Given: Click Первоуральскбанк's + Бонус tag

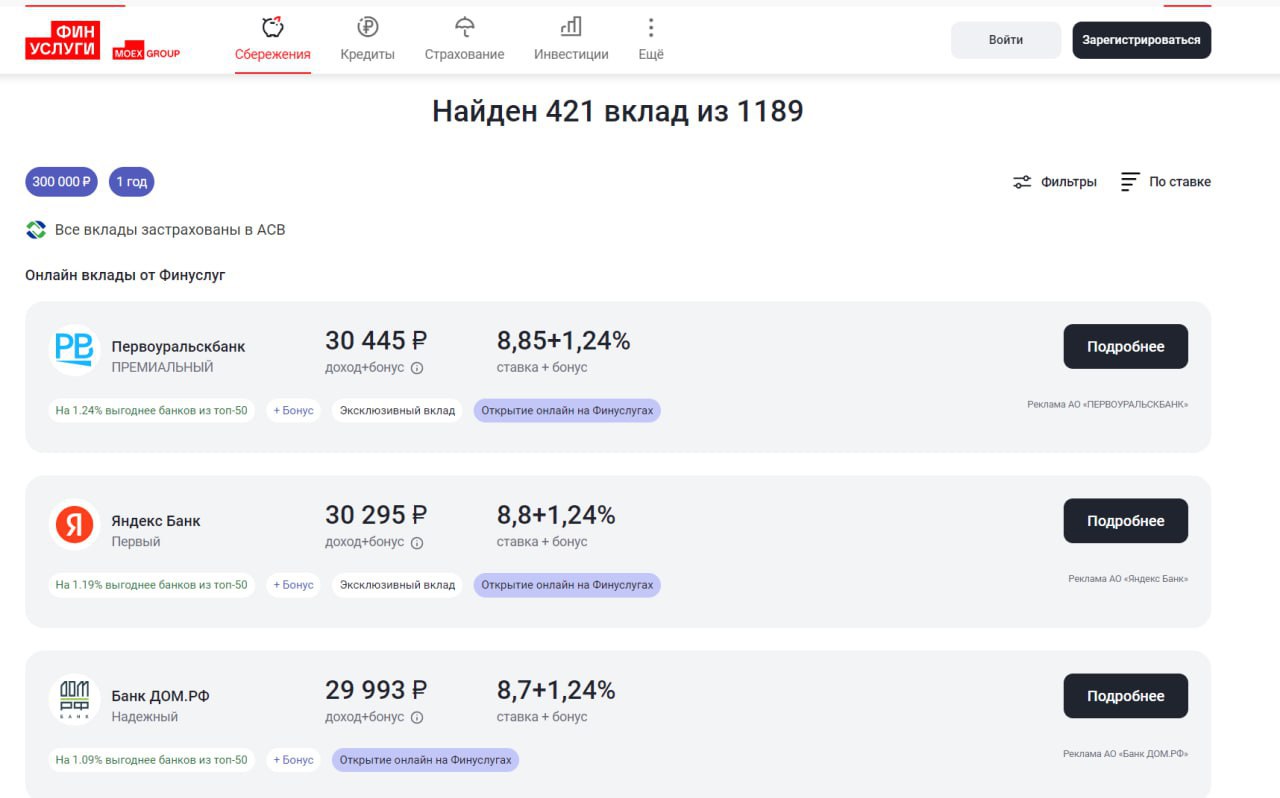Looking at the screenshot, I should [x=293, y=410].
